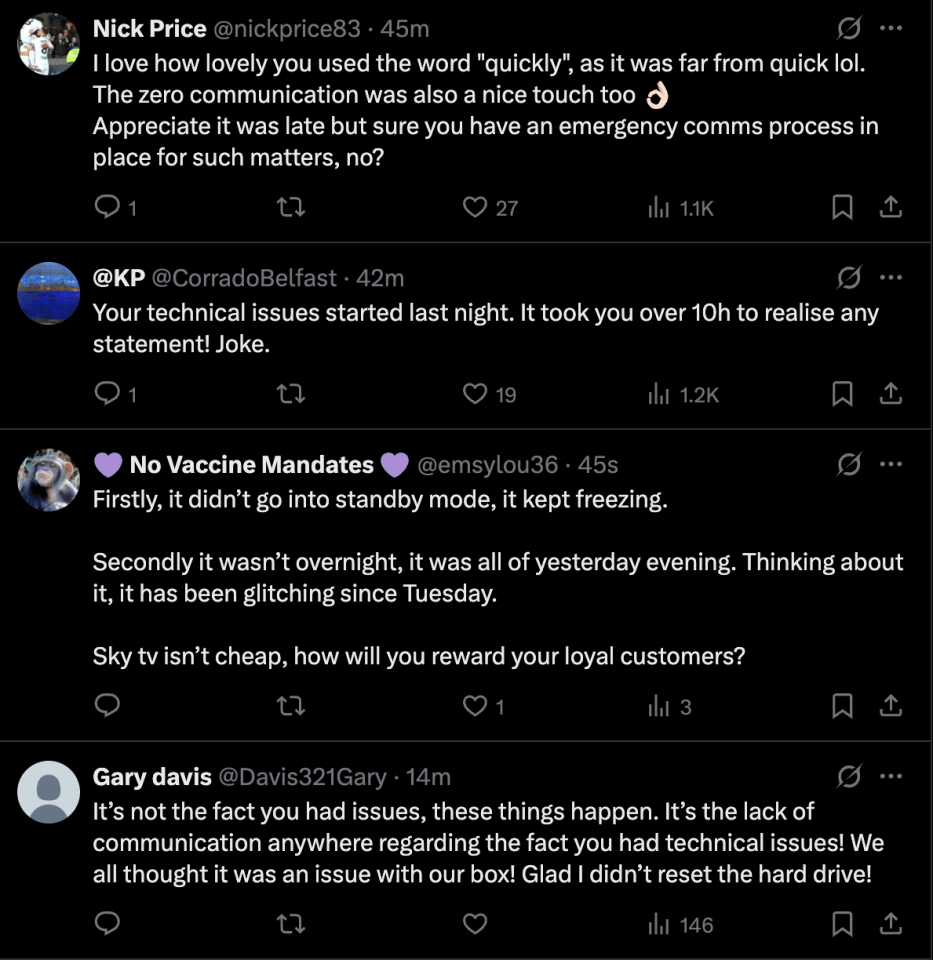The width and height of the screenshot is (933, 960).
Task: Reply to Nick Price's tweet
Action: (x=115, y=207)
